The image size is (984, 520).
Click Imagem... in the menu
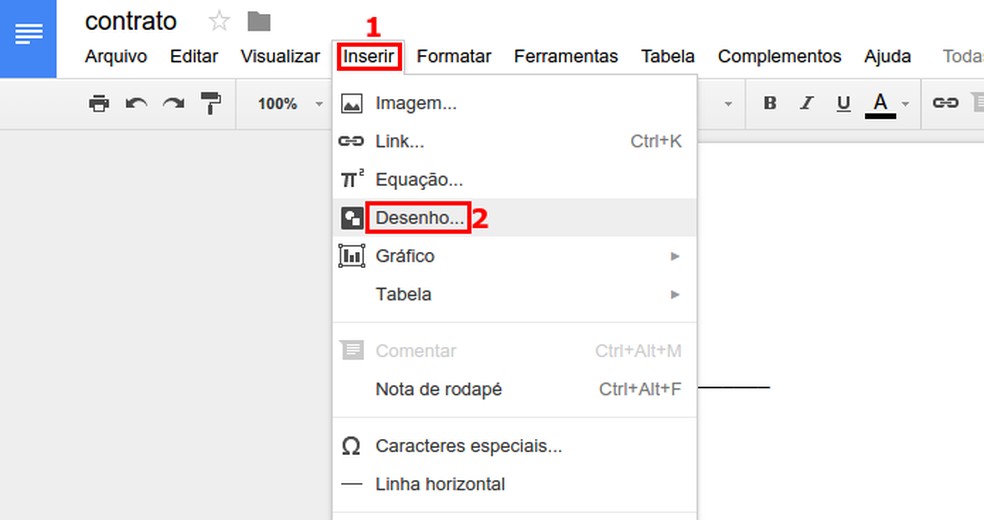coord(416,103)
